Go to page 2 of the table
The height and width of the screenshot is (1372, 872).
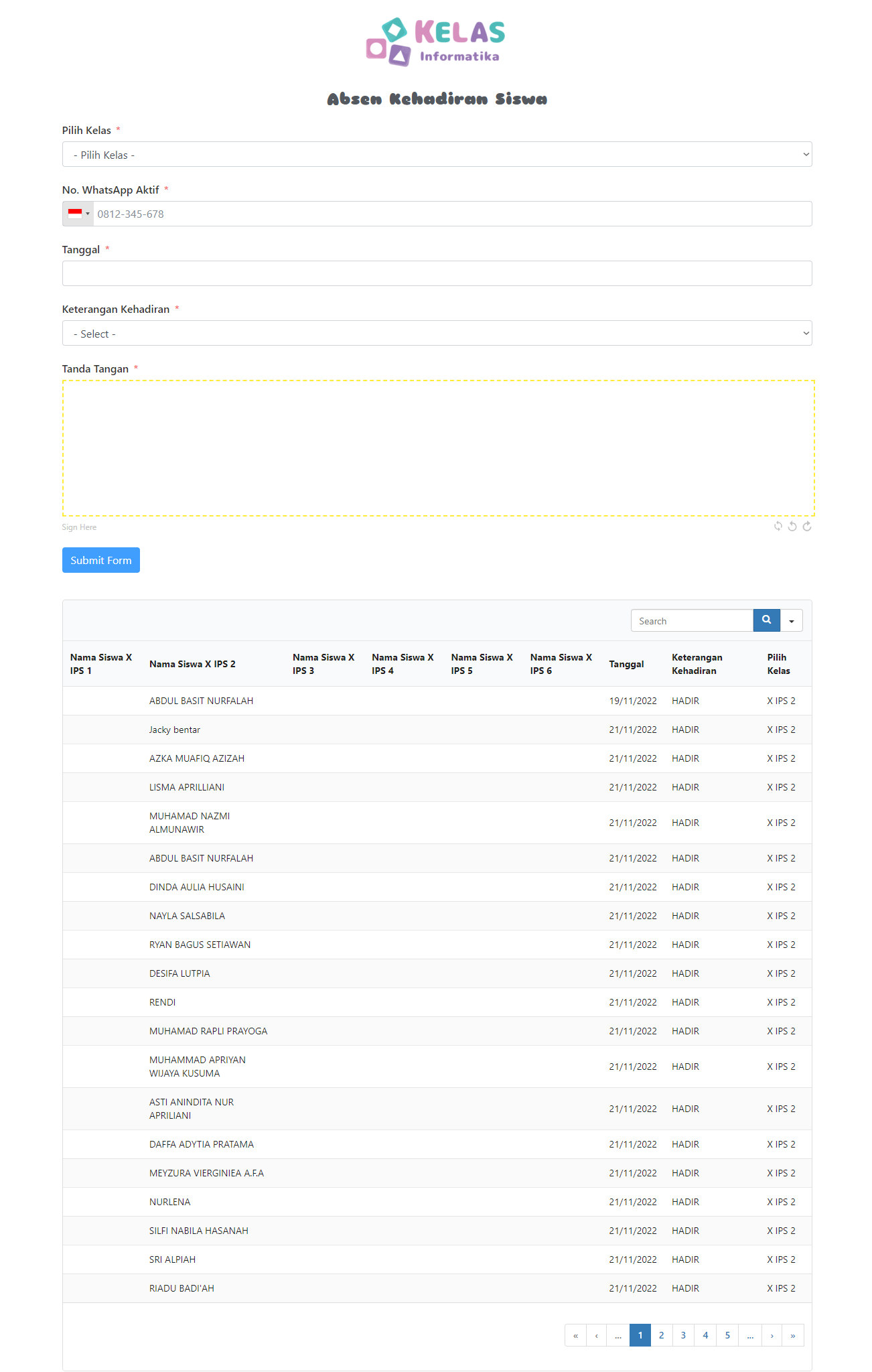661,1335
